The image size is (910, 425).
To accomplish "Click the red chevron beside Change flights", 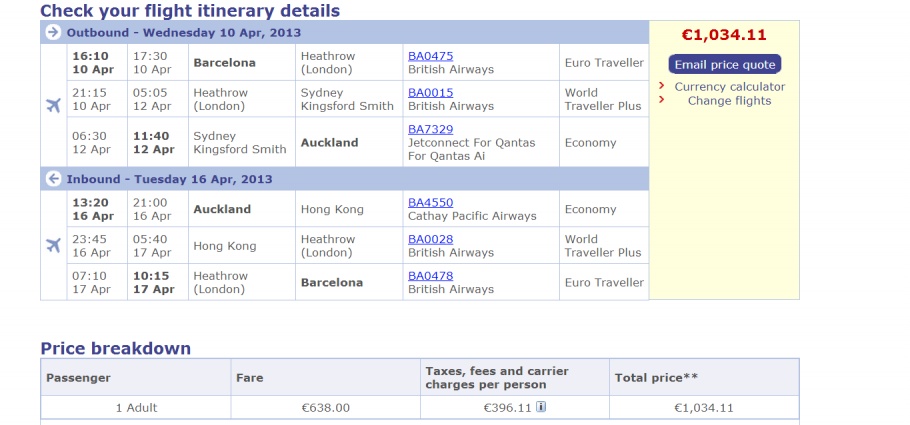I will (662, 100).
